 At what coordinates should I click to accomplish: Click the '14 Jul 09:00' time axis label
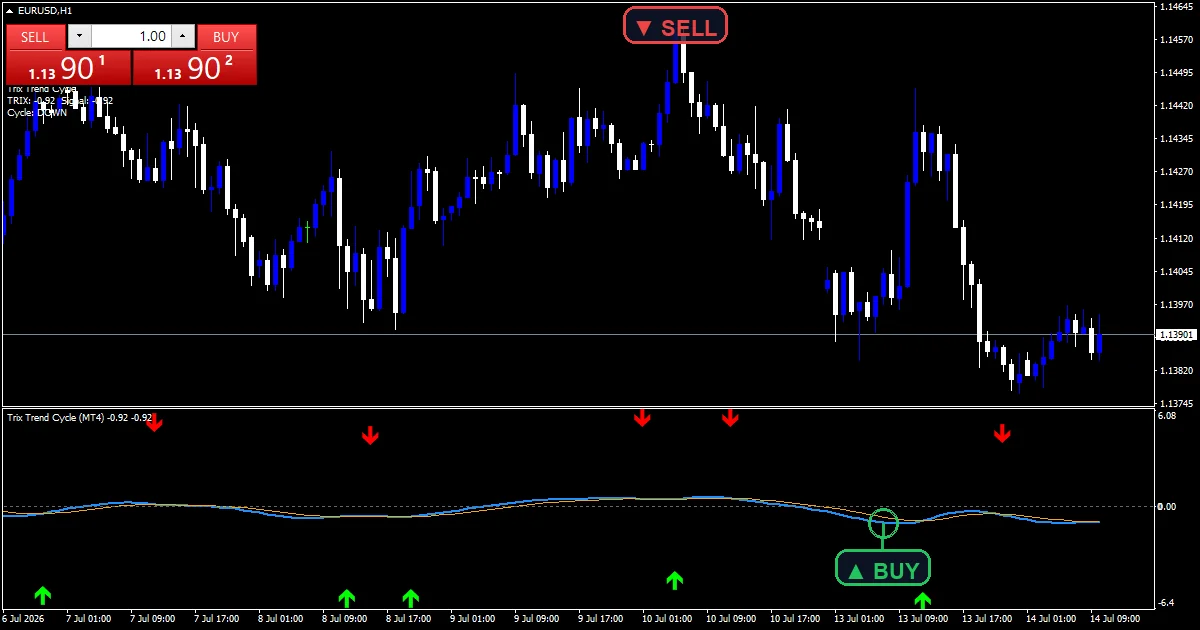(x=1114, y=619)
